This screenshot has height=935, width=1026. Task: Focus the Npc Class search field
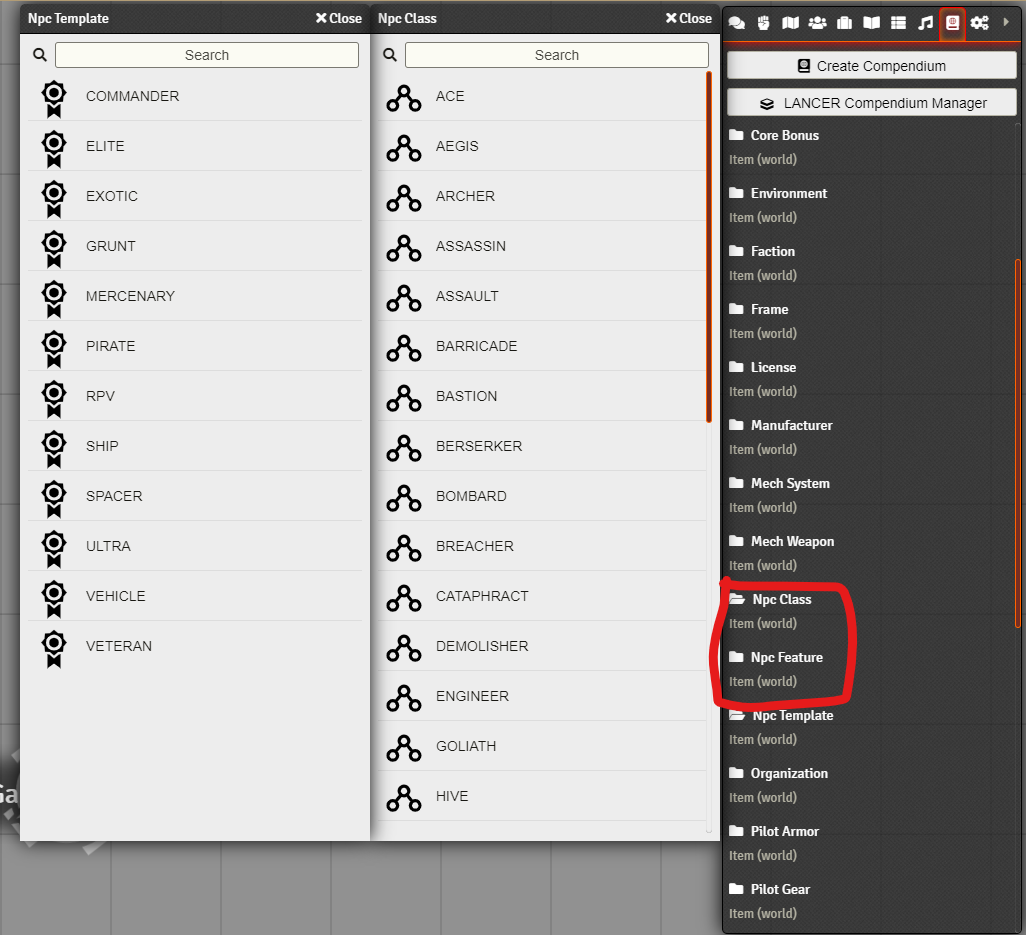557,55
